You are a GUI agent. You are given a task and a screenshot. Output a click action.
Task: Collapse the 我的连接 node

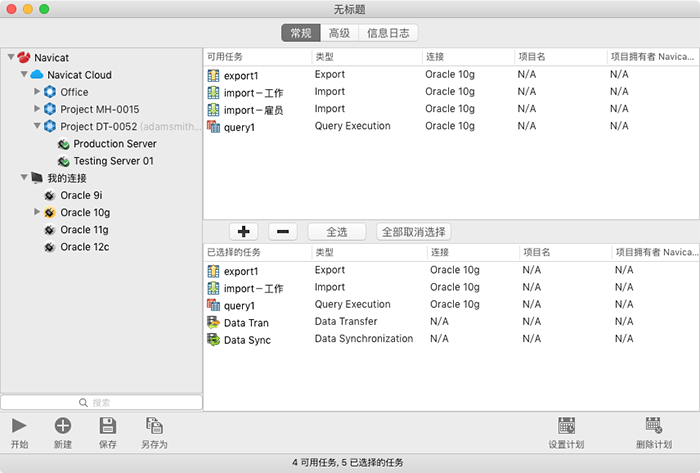(x=24, y=178)
